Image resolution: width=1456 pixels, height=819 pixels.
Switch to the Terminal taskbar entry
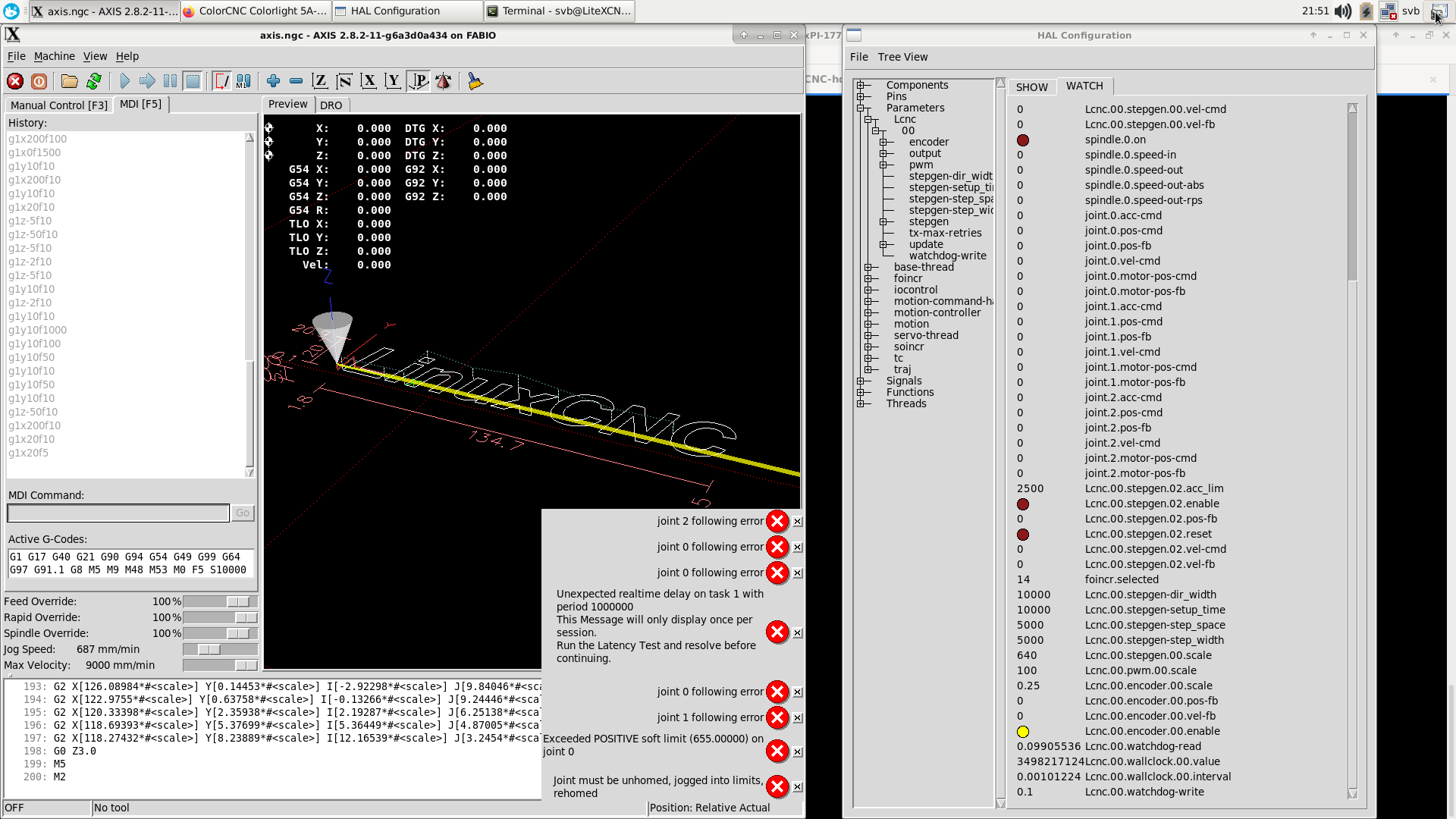[x=560, y=11]
